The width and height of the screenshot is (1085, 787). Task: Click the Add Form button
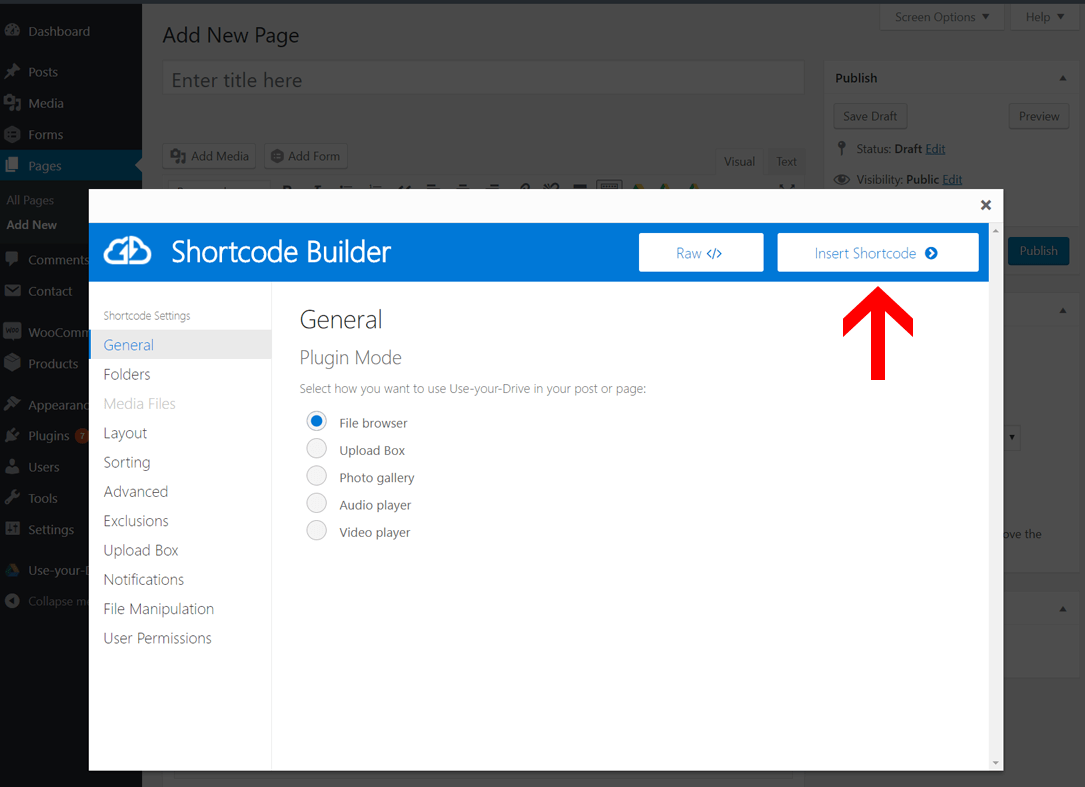pyautogui.click(x=305, y=156)
